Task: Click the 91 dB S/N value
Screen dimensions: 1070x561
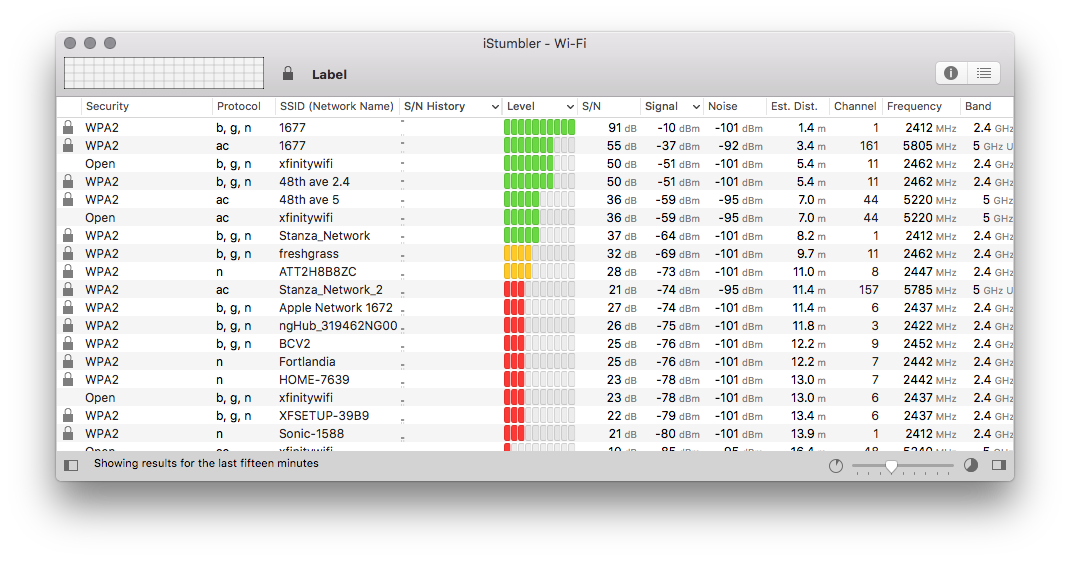Action: [622, 128]
